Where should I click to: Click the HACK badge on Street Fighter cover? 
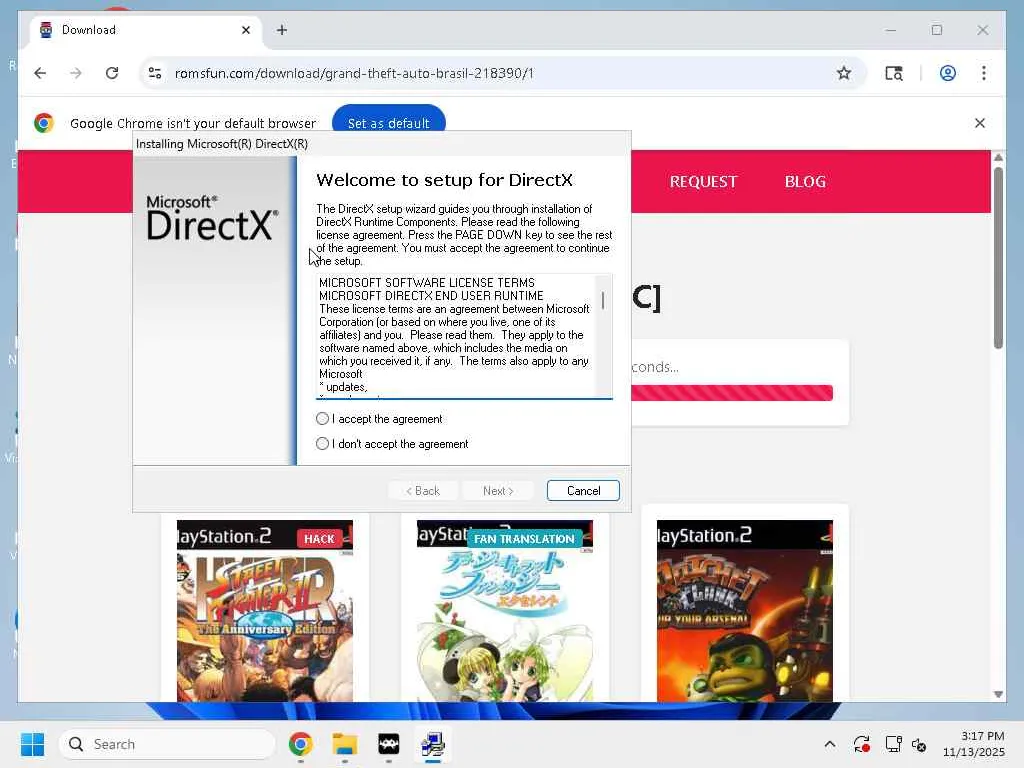[319, 539]
